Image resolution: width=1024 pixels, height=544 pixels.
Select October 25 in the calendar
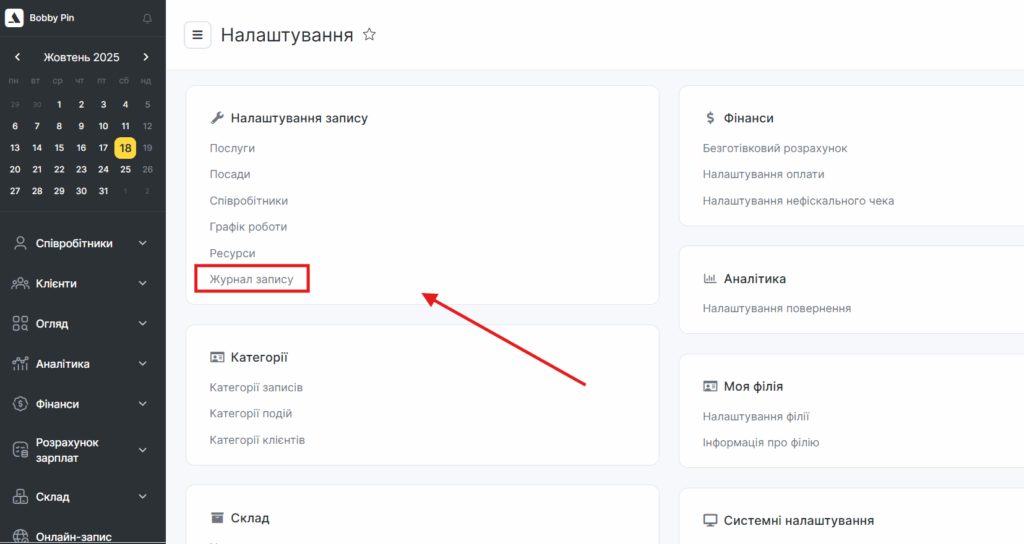pos(125,169)
